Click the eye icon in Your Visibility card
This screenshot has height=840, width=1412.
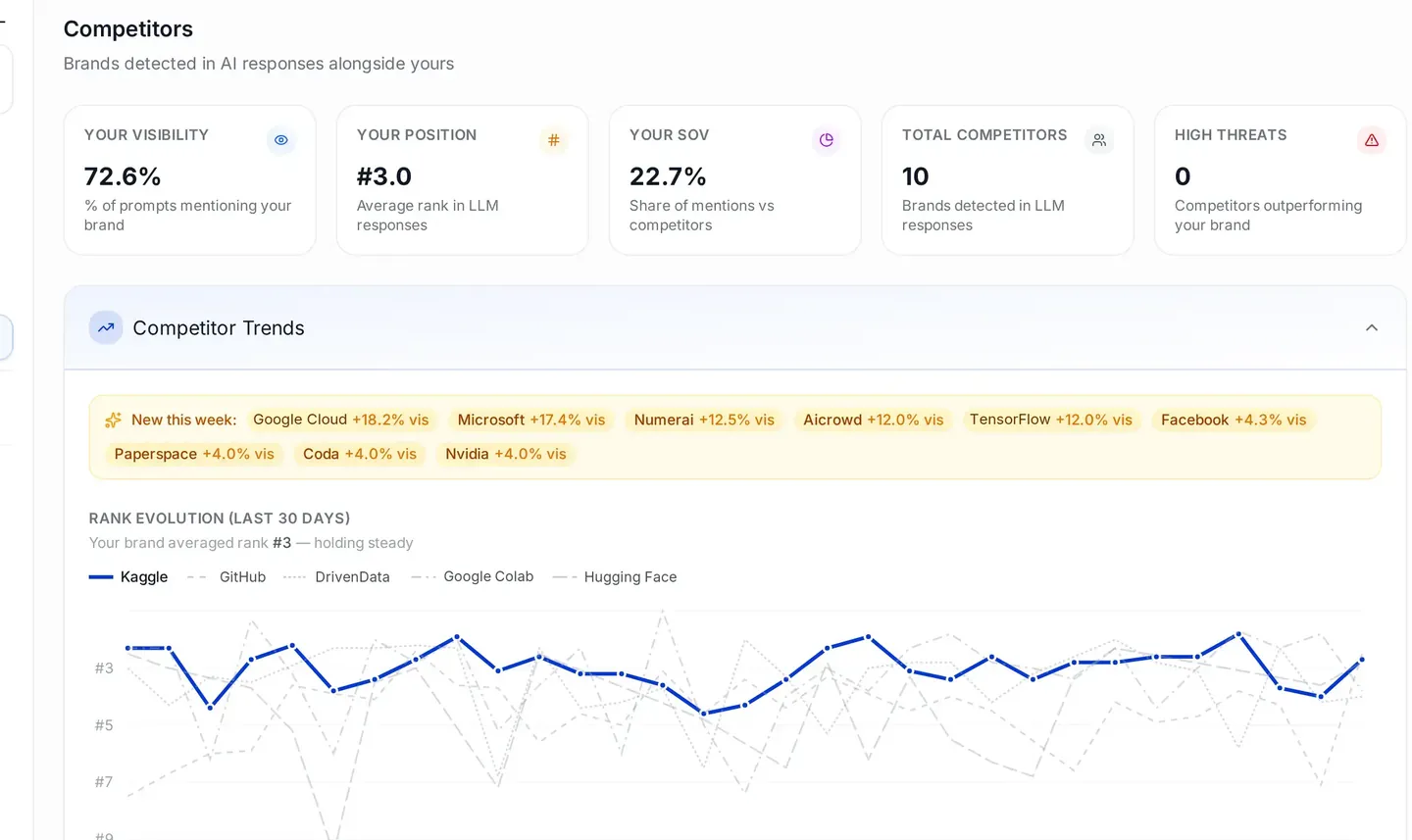pos(281,140)
